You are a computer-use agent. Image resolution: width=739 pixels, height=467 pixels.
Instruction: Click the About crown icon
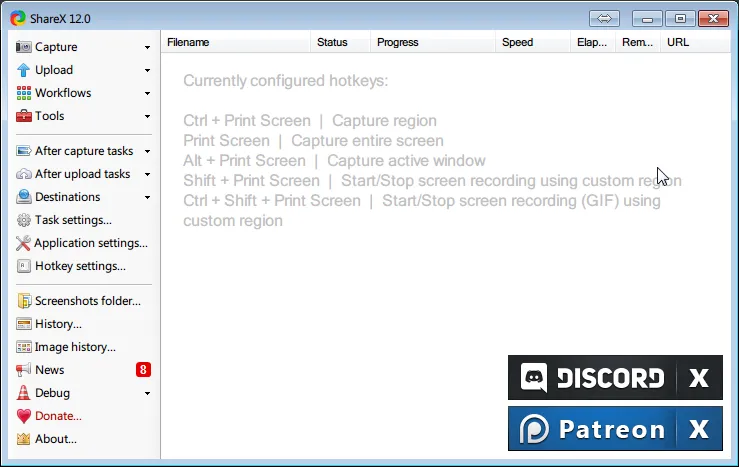coord(24,439)
